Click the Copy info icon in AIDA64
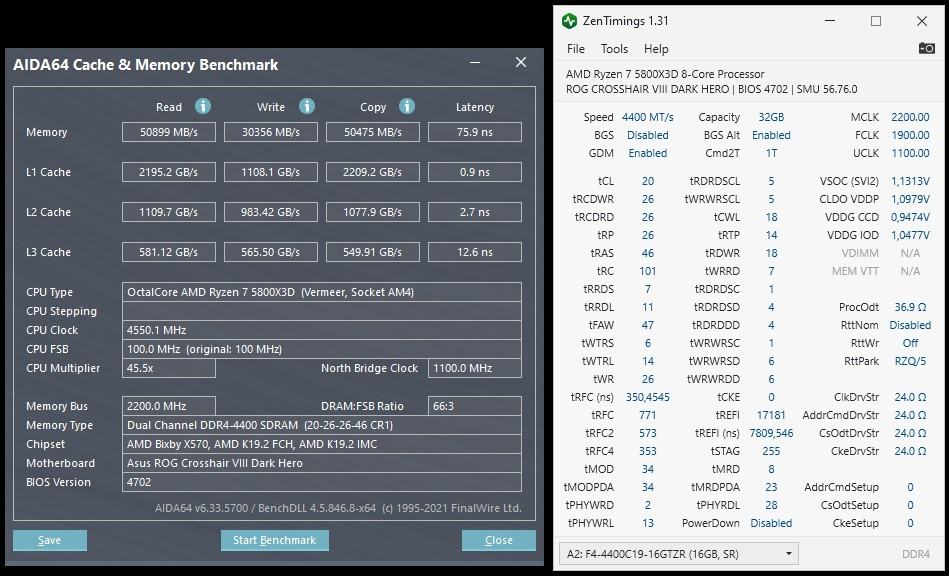Viewport: 949px width, 576px height. click(x=407, y=106)
